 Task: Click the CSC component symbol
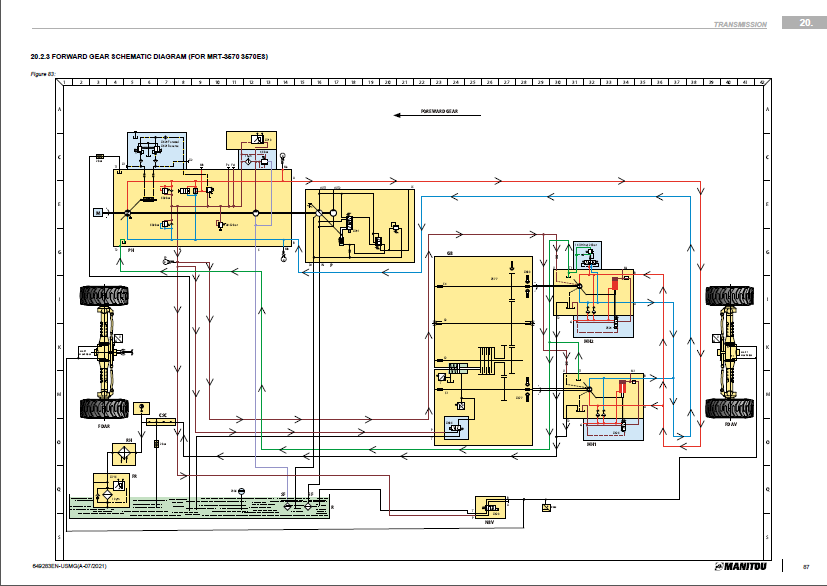[161, 422]
